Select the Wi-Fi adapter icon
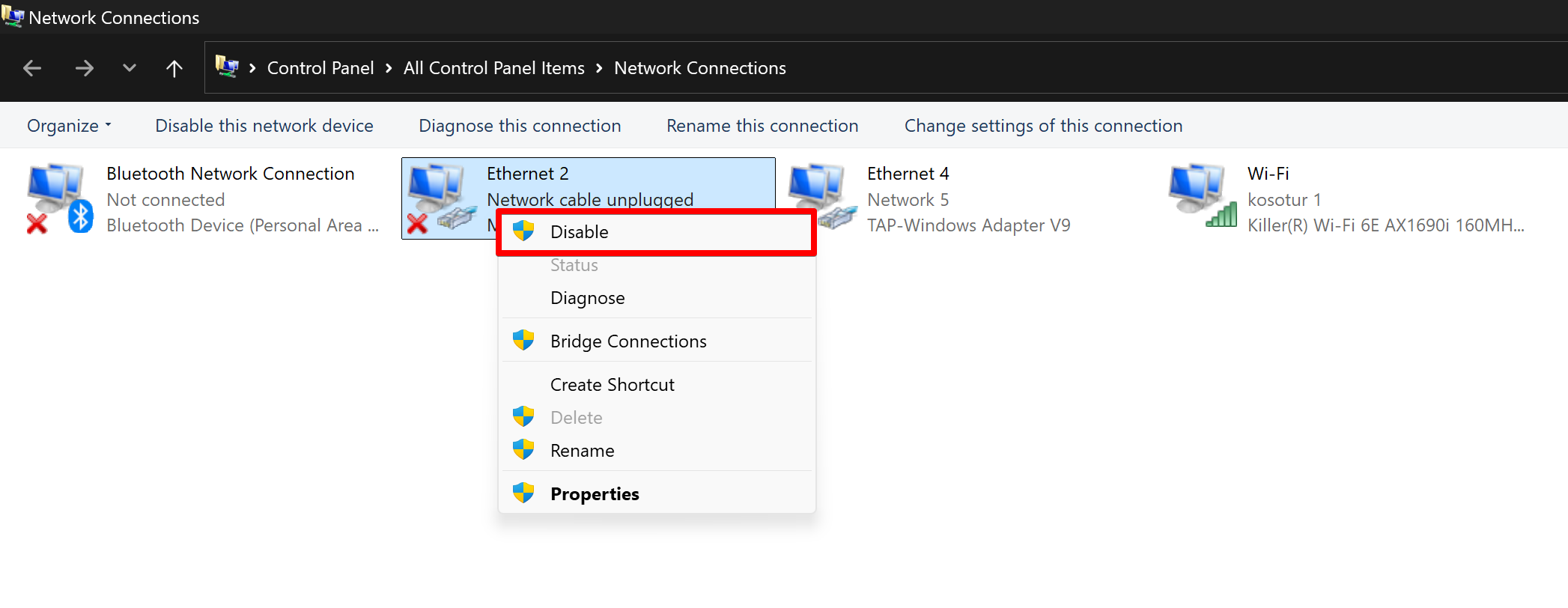The image size is (1568, 608). point(1201,196)
